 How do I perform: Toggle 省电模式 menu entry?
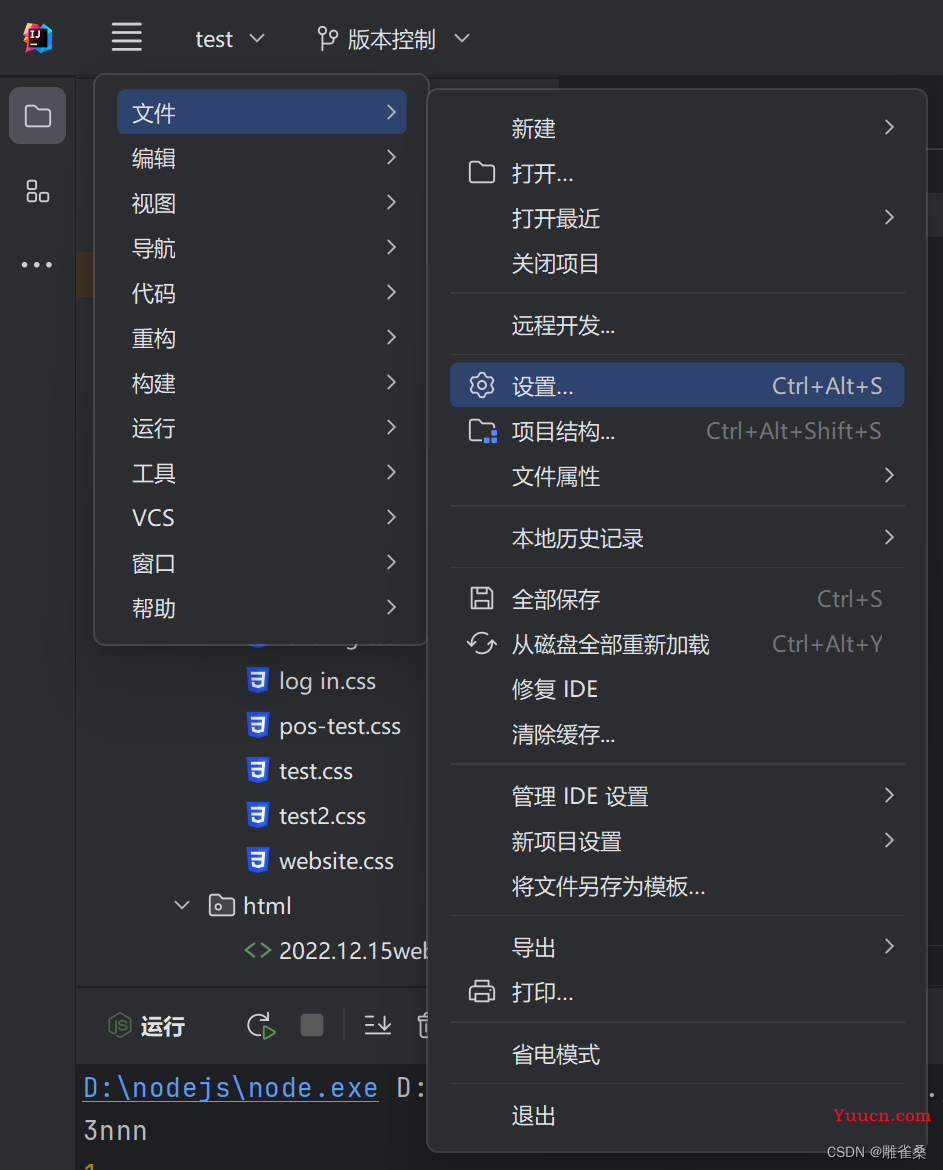pyautogui.click(x=677, y=1054)
